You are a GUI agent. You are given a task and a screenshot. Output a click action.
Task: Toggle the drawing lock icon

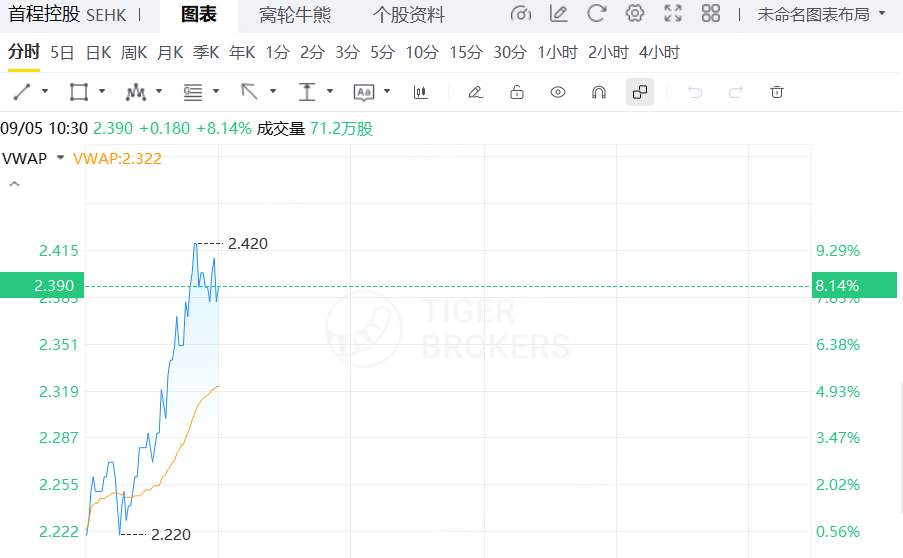[517, 92]
